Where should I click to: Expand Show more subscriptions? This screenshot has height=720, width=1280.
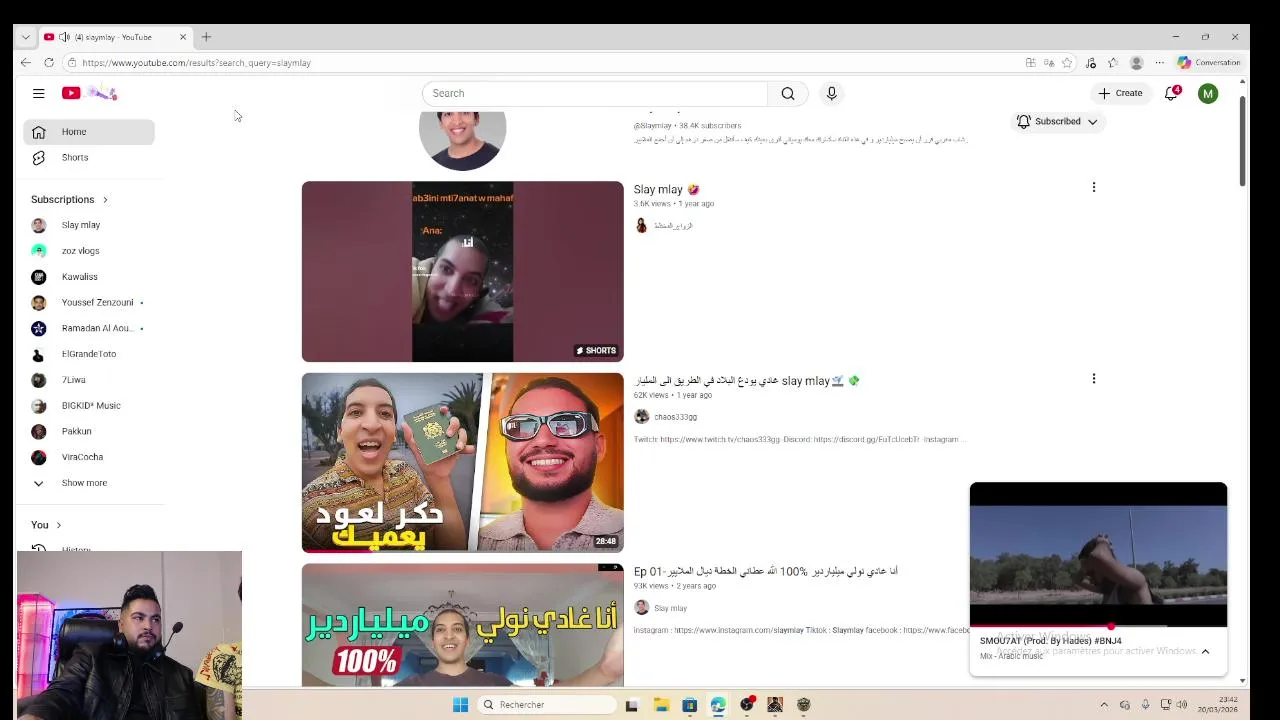click(89, 483)
